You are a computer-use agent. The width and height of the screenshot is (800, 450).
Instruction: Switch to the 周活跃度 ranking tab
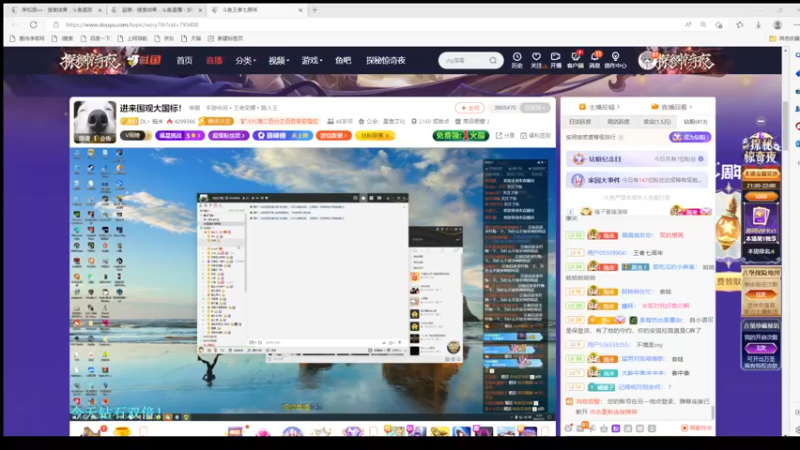(x=618, y=122)
